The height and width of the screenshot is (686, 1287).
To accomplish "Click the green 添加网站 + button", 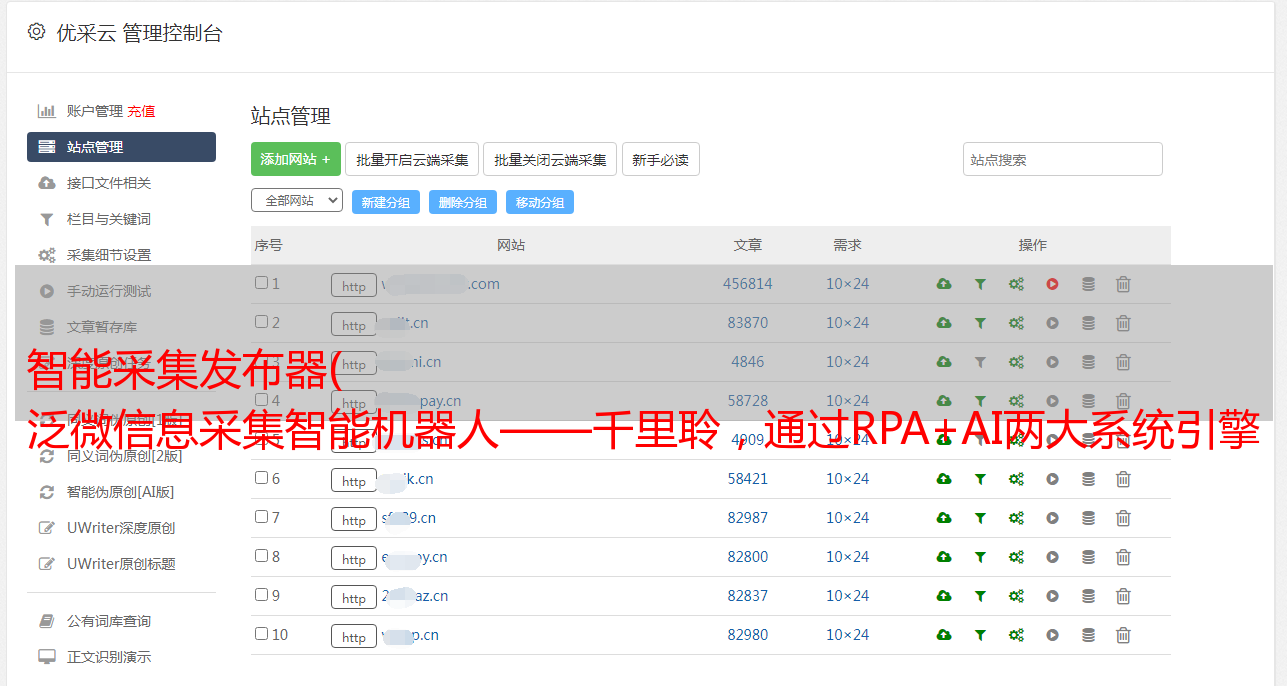I will pyautogui.click(x=296, y=159).
